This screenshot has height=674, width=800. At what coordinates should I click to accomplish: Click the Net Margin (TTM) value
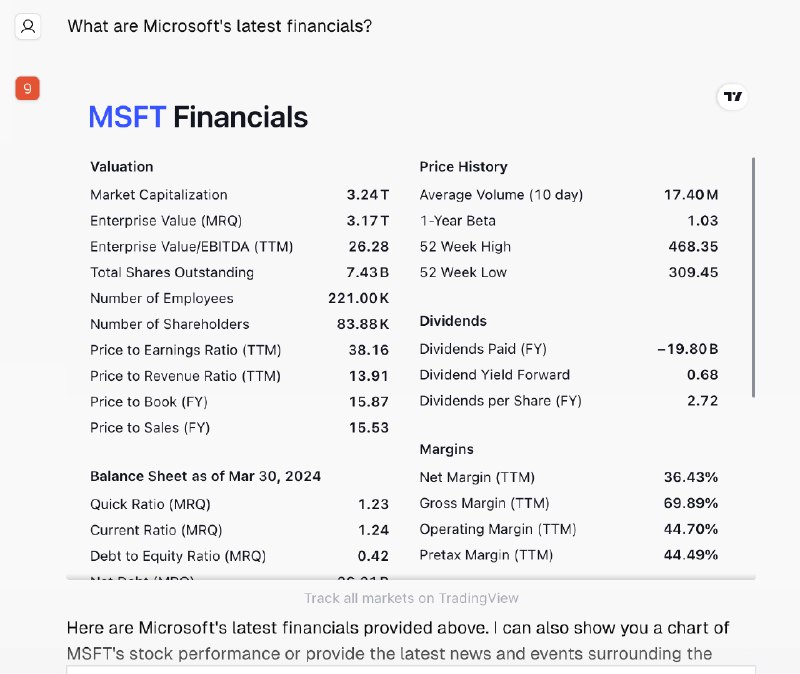click(691, 477)
